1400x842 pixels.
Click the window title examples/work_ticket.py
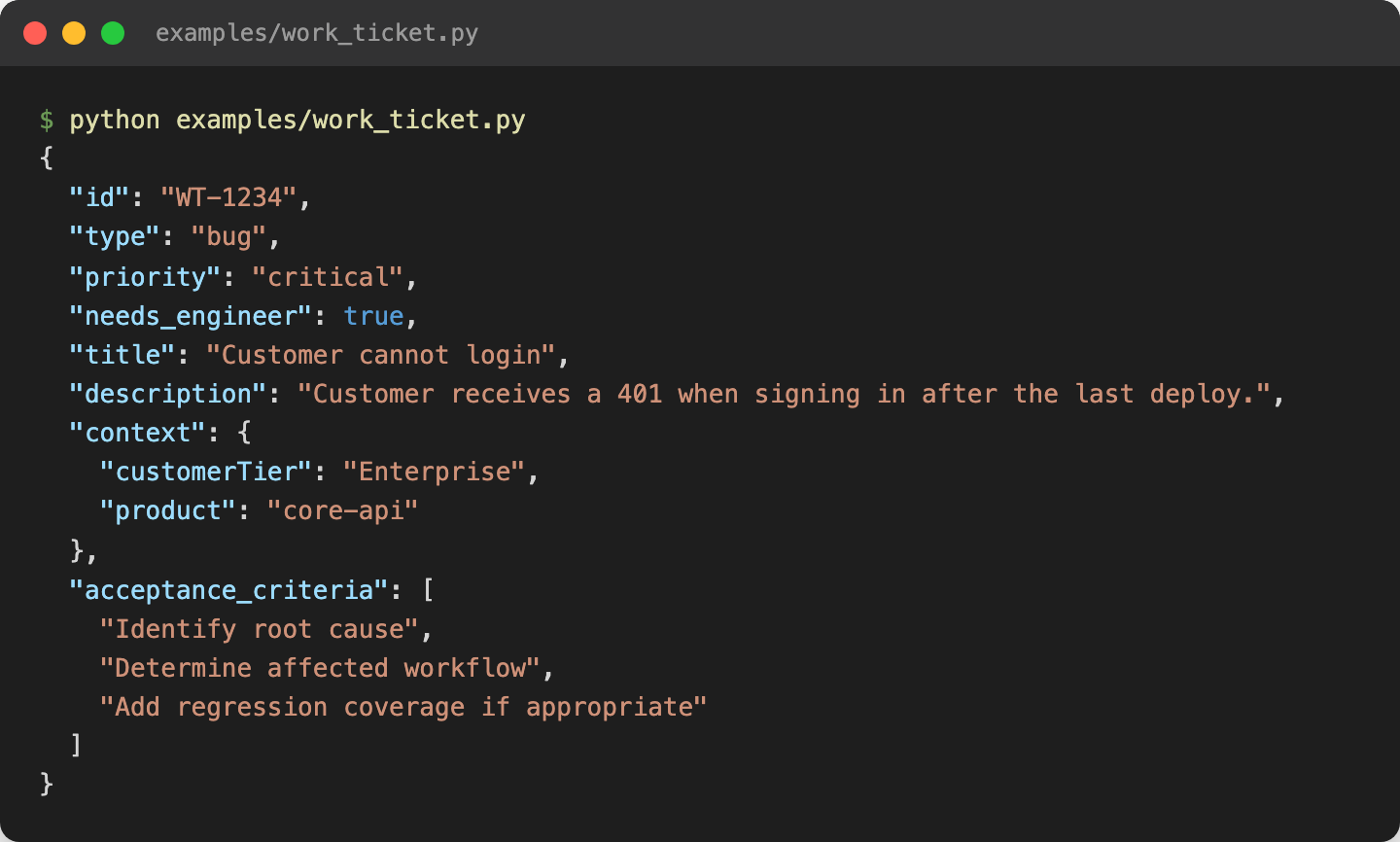pos(317,33)
